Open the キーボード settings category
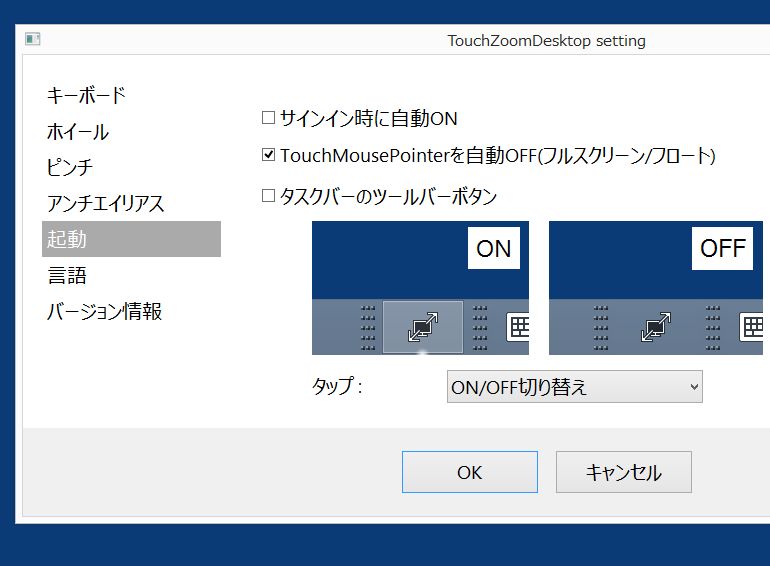 [86, 95]
